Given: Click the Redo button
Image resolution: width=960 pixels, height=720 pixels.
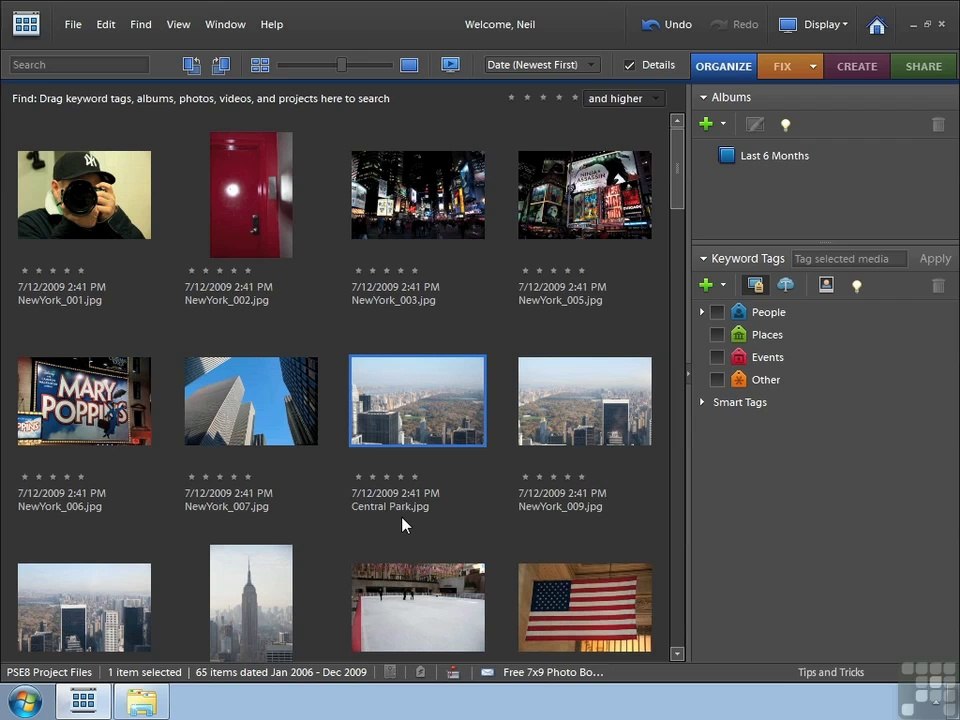Looking at the screenshot, I should coord(734,24).
